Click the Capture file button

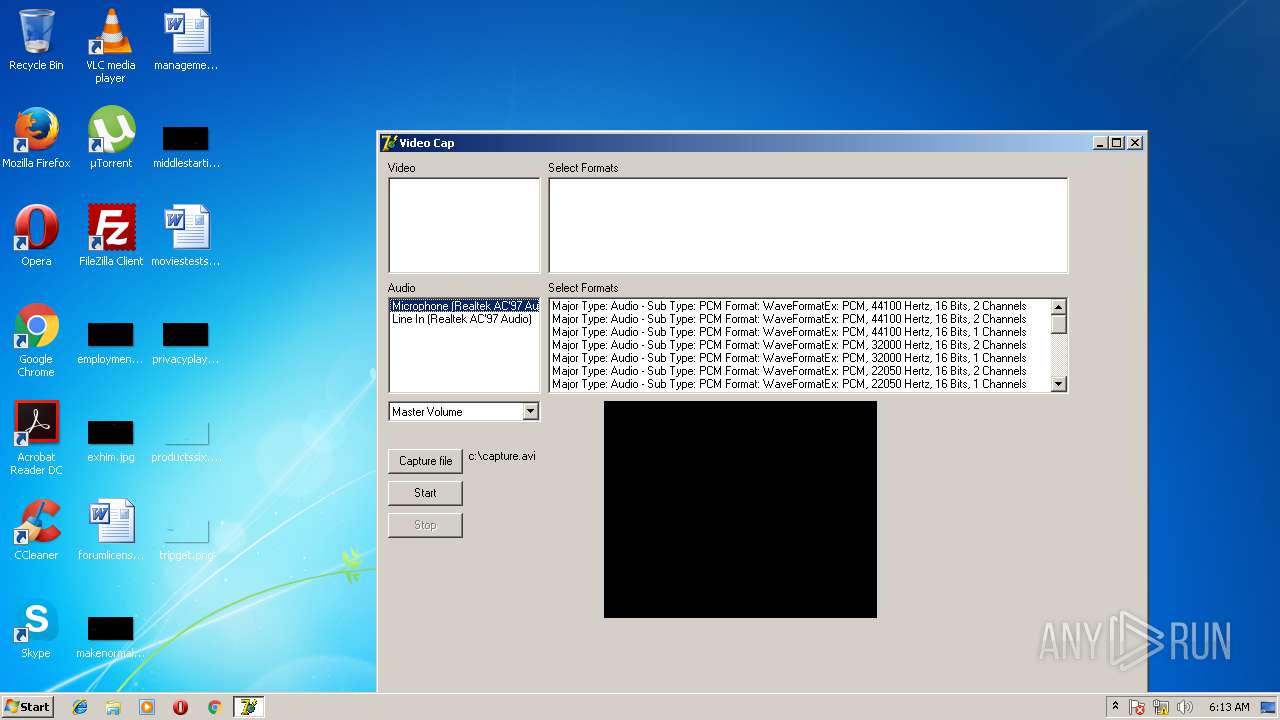pyautogui.click(x=425, y=461)
